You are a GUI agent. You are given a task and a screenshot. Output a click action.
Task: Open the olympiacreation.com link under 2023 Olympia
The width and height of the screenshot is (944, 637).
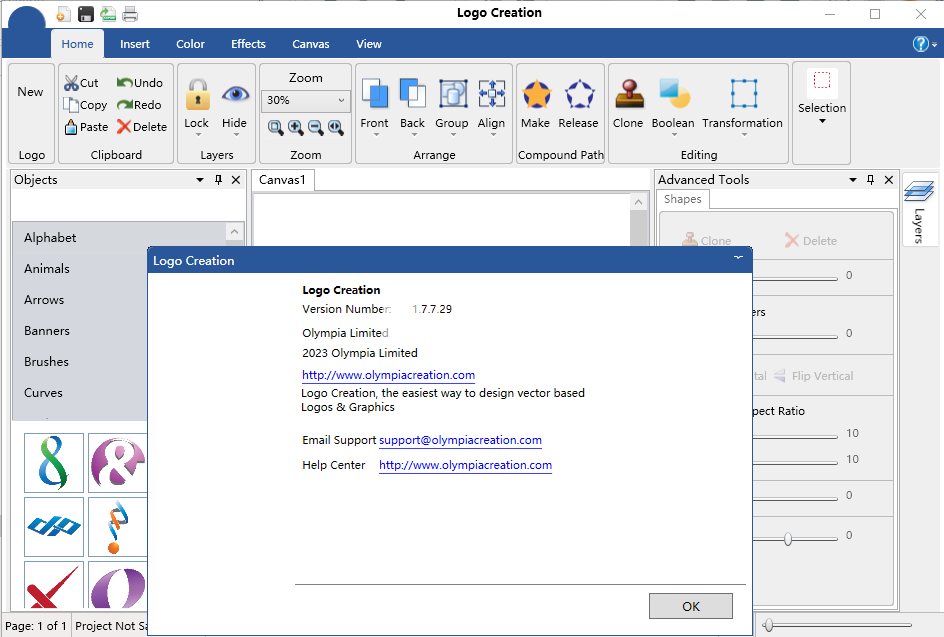[x=388, y=375]
